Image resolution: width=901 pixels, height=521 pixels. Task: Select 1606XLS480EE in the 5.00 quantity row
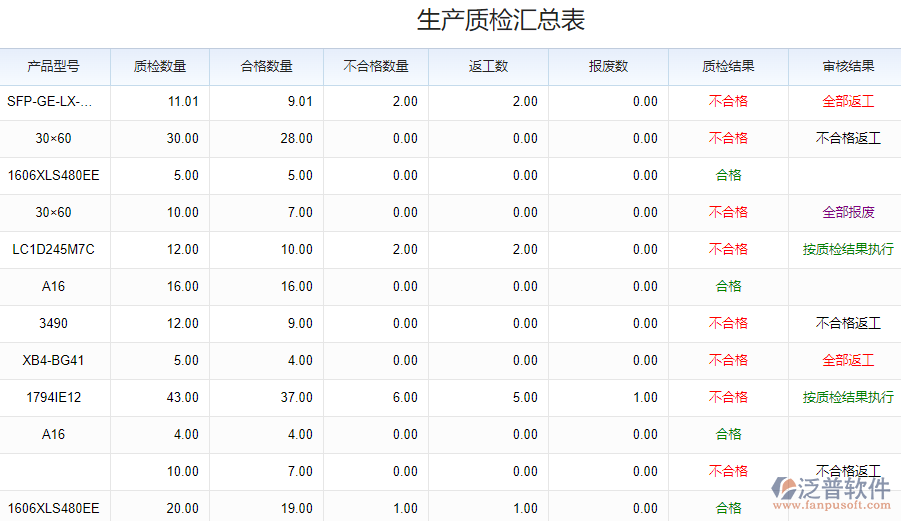(53, 176)
